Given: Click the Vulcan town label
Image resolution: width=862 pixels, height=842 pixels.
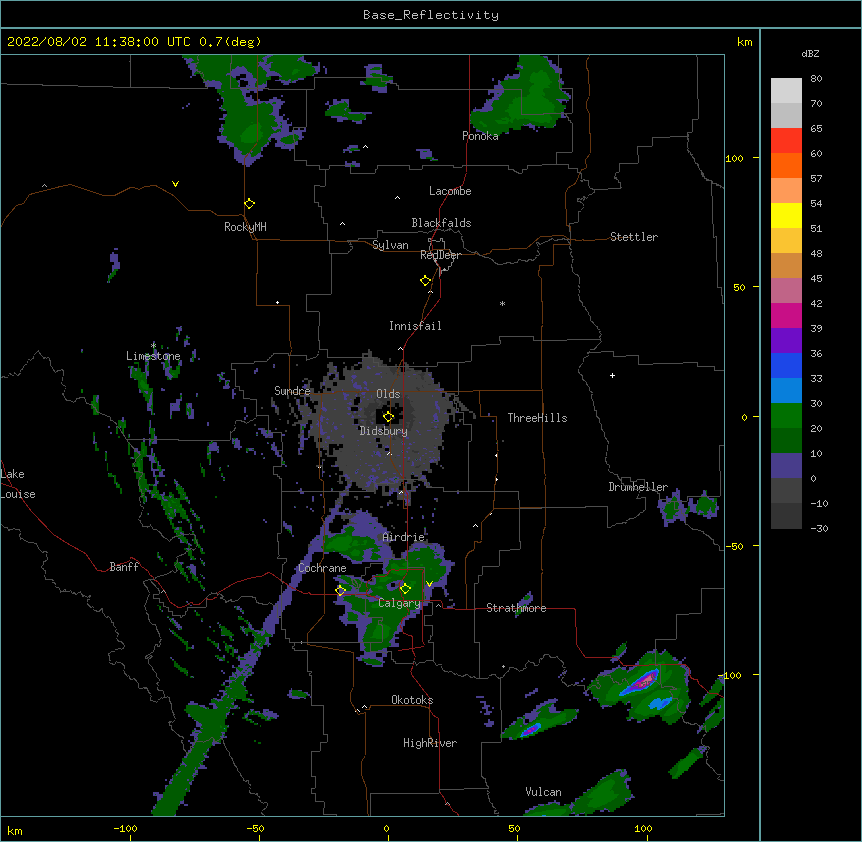Looking at the screenshot, I should point(543,792).
